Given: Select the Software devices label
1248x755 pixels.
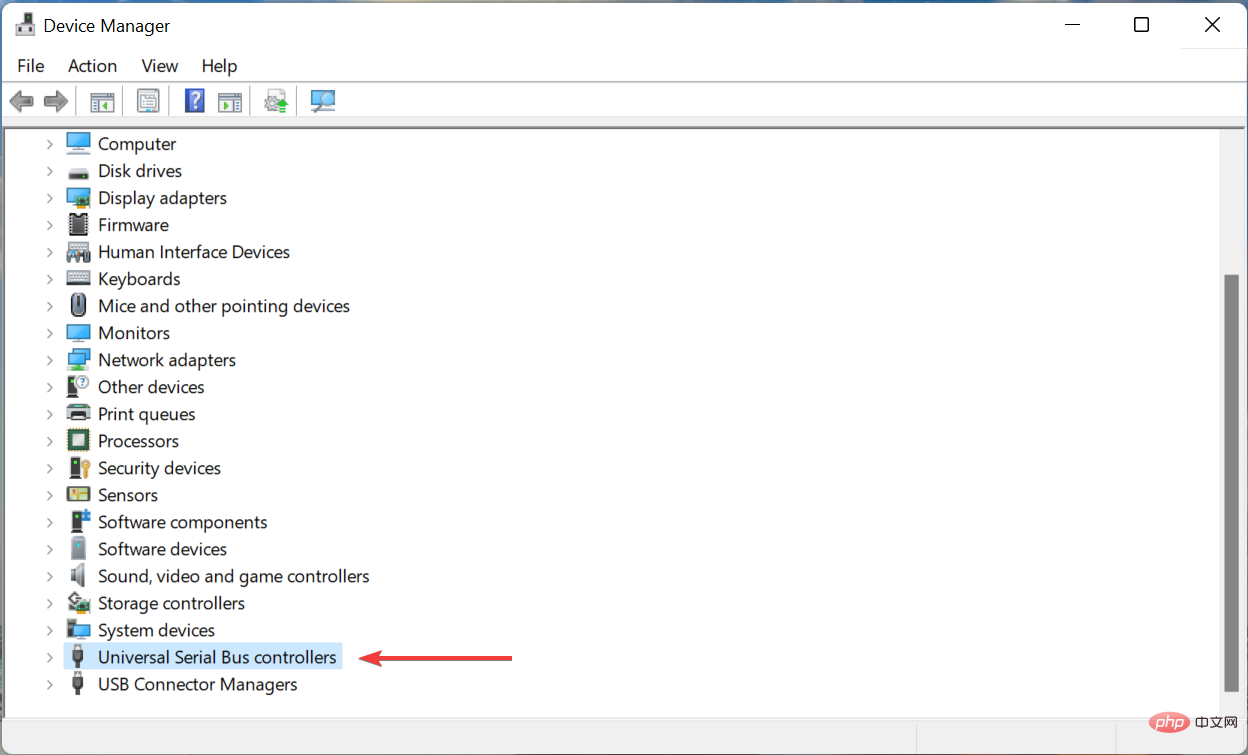Looking at the screenshot, I should (x=162, y=549).
